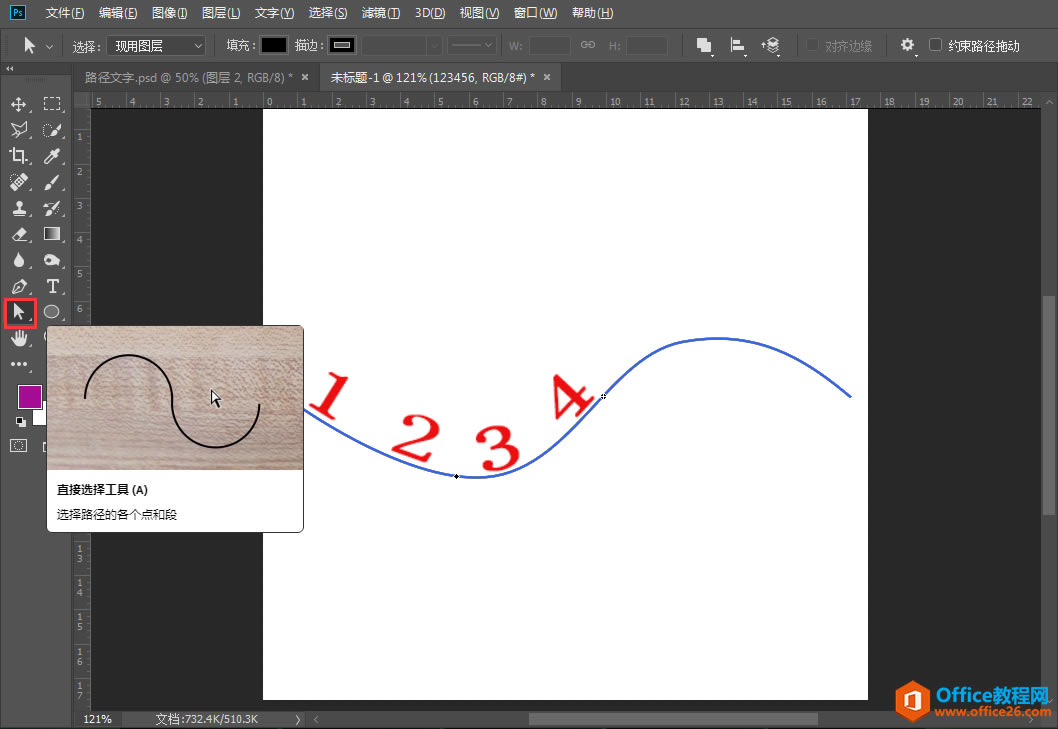
Task: Click the vertical scrollbar thumb
Action: (x=1049, y=406)
